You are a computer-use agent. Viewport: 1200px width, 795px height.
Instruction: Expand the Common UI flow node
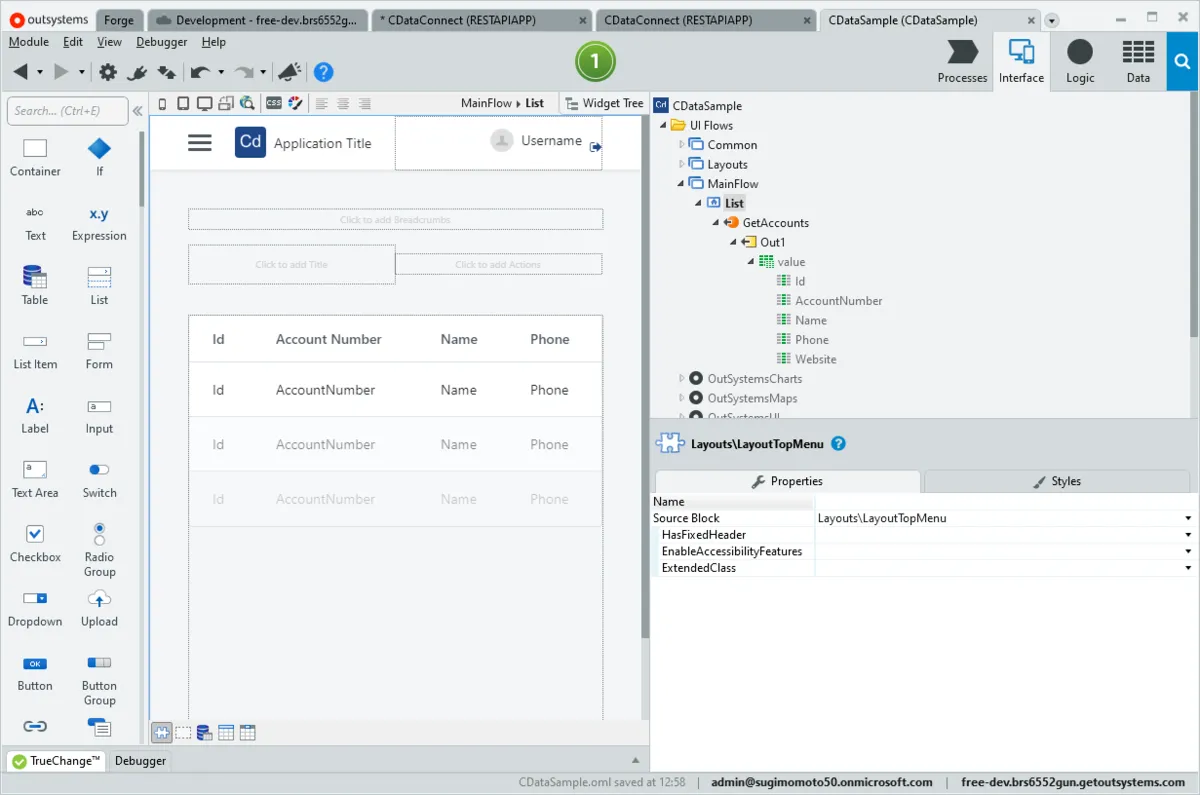[682, 145]
